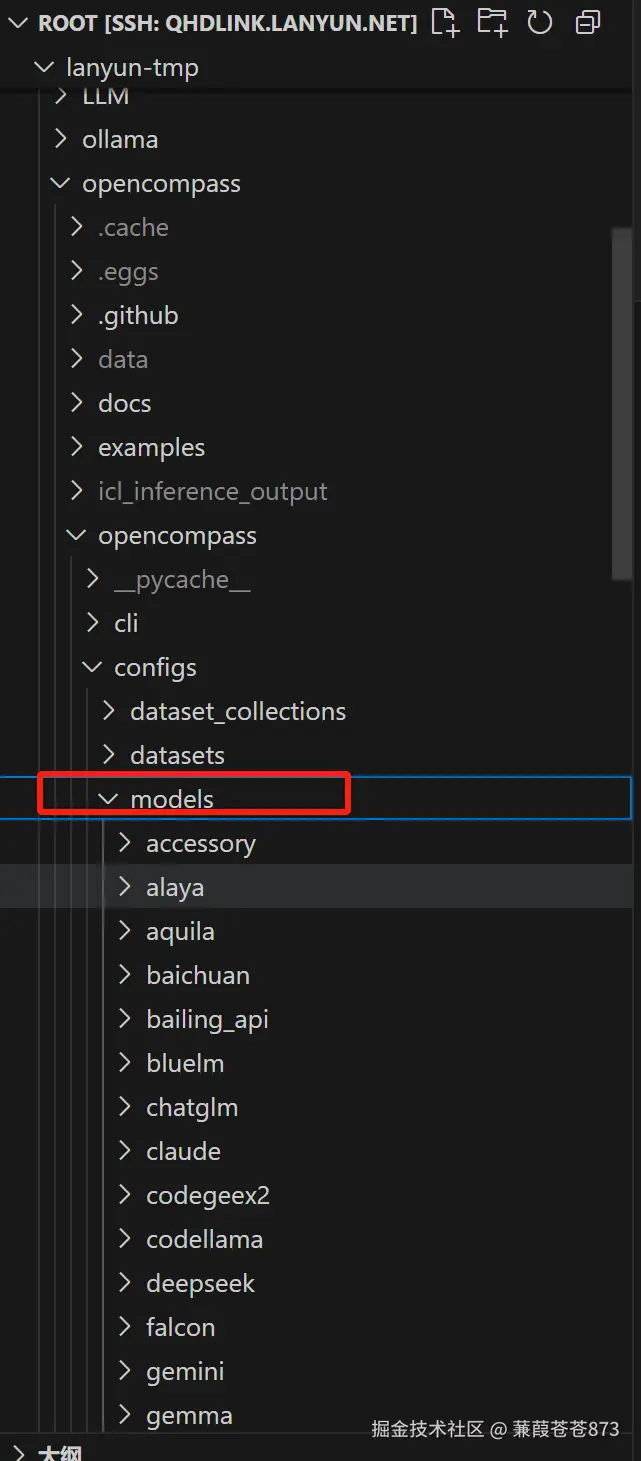Open the baichuan folder
The height and width of the screenshot is (1461, 641).
point(197,975)
